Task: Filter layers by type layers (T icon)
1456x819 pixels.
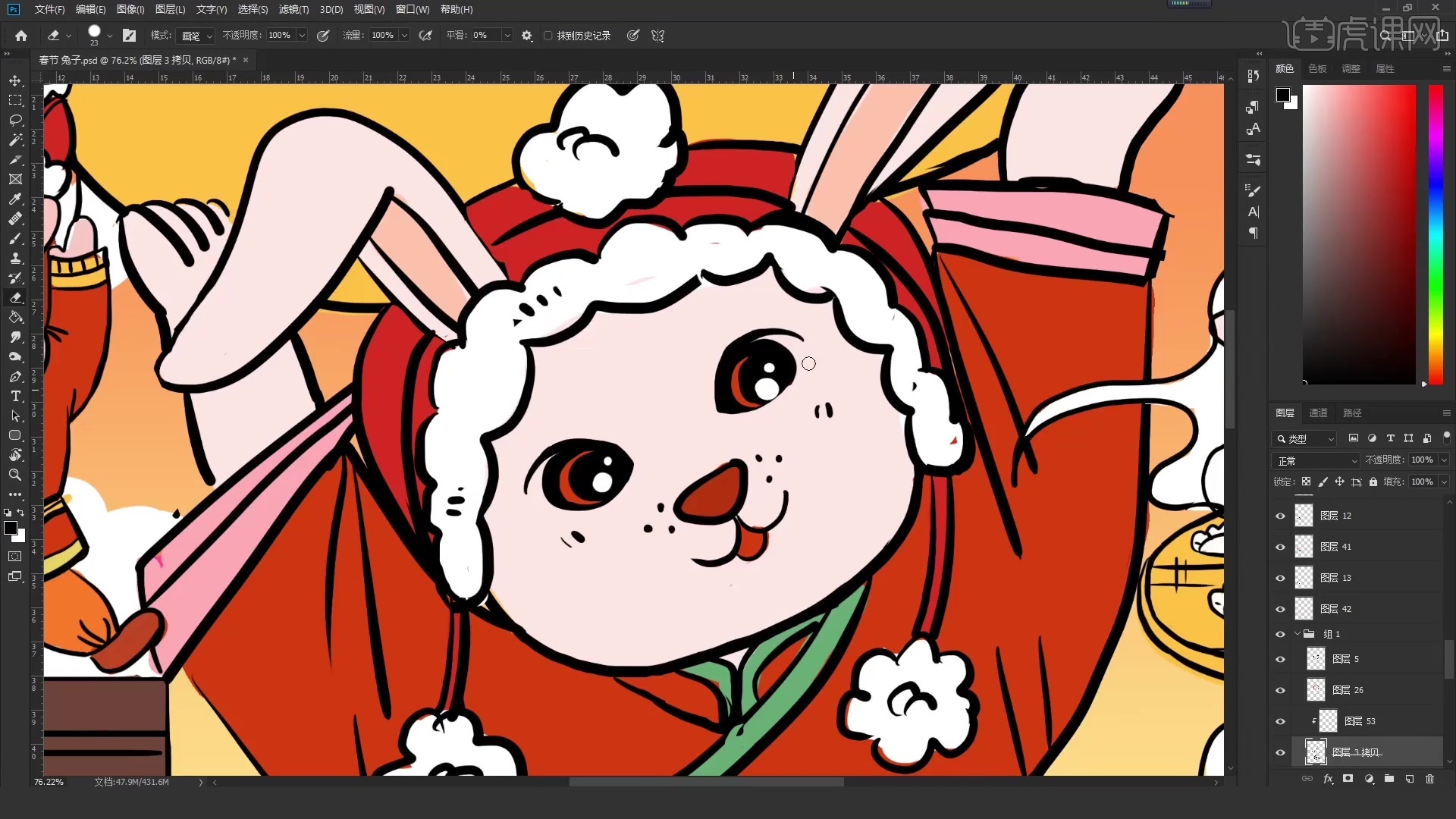Action: pos(1390,438)
